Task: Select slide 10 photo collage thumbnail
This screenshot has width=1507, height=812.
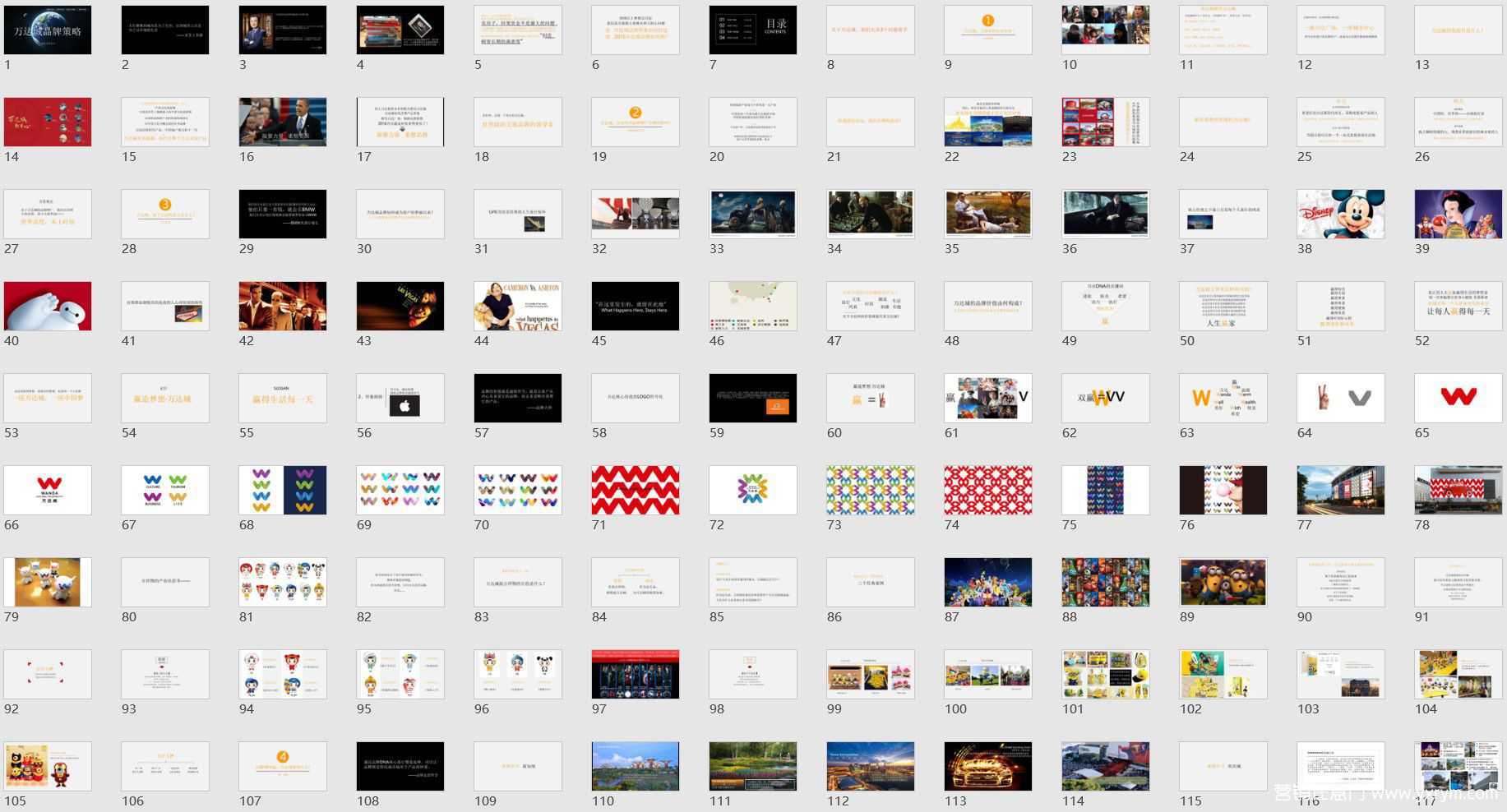Action: coord(1106,30)
